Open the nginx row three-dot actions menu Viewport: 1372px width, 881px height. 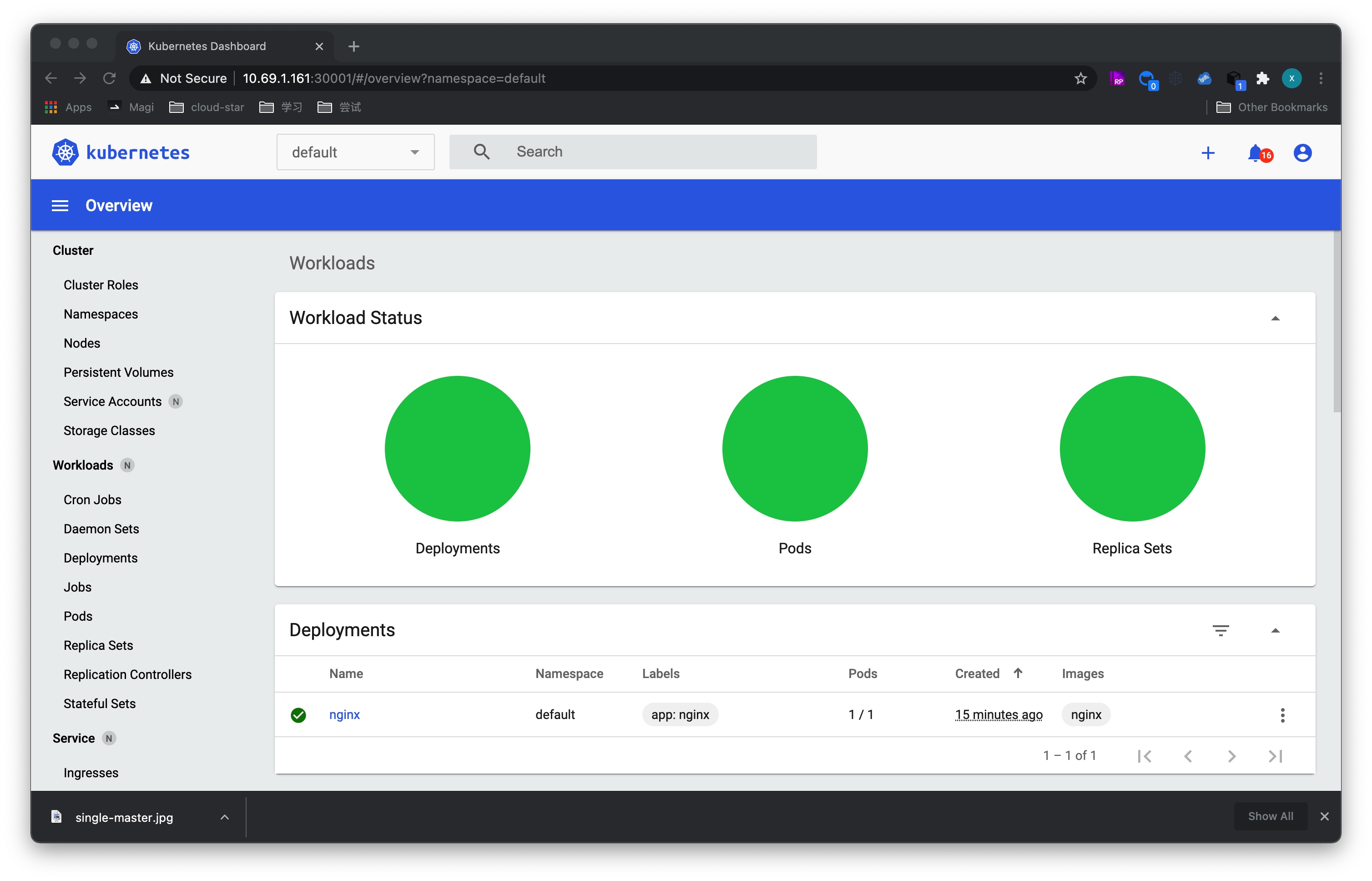(x=1282, y=715)
